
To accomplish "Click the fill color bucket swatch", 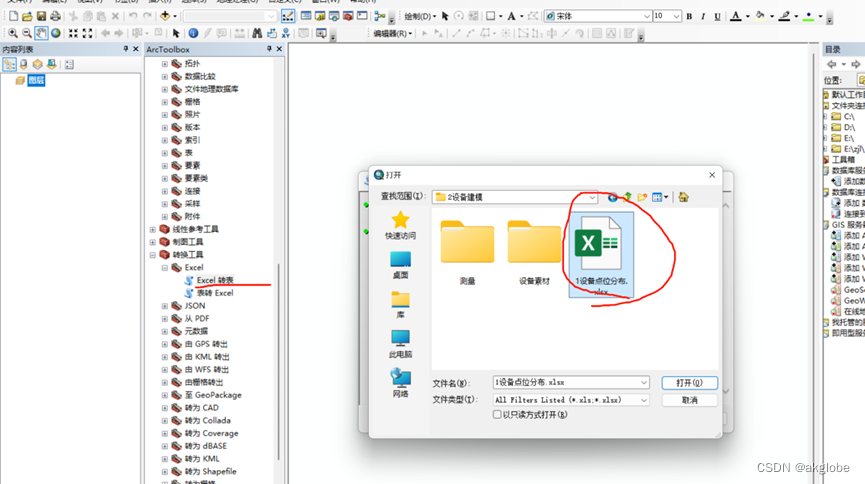I will (760, 17).
